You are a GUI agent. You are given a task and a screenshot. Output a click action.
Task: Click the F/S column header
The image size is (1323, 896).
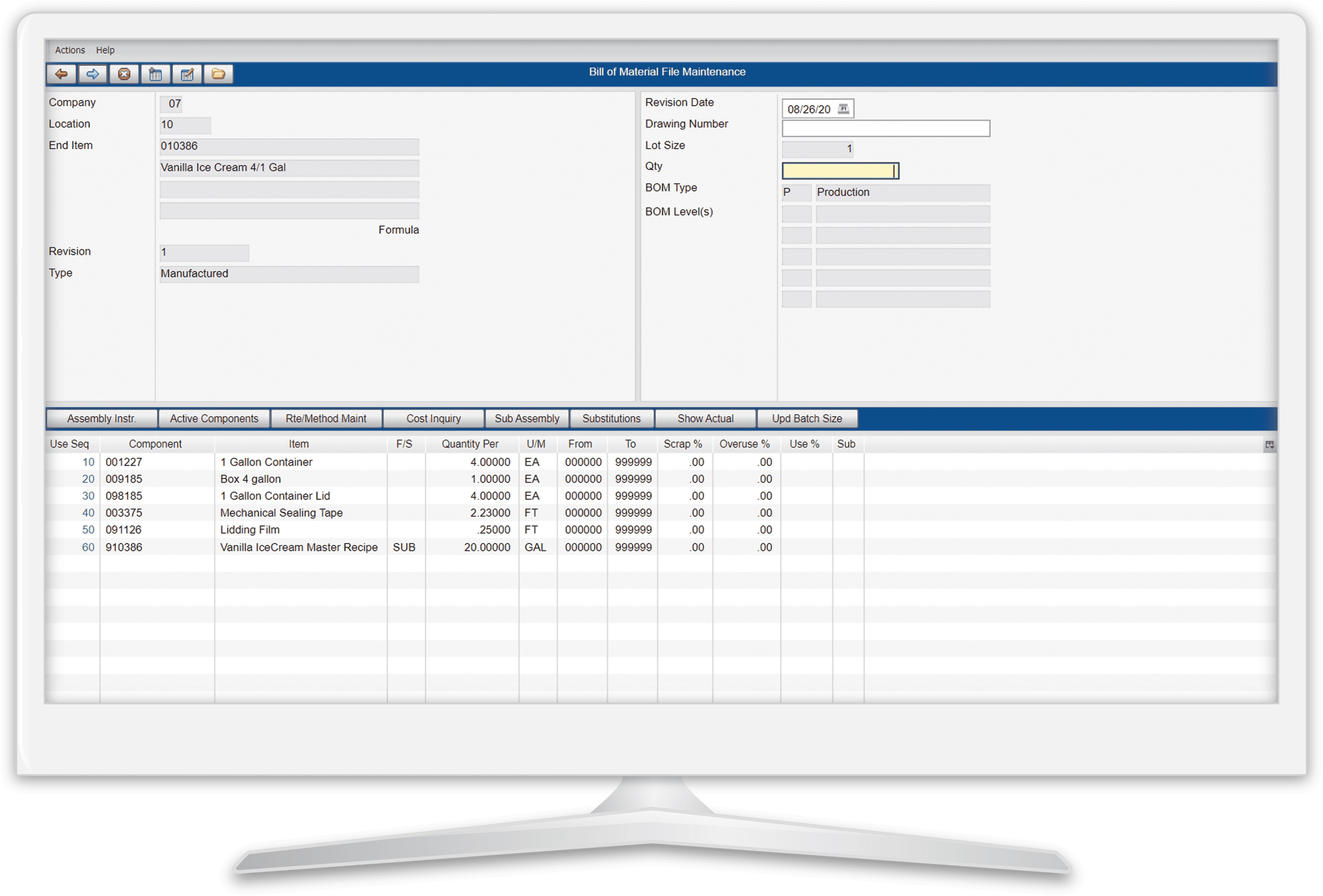tap(404, 444)
